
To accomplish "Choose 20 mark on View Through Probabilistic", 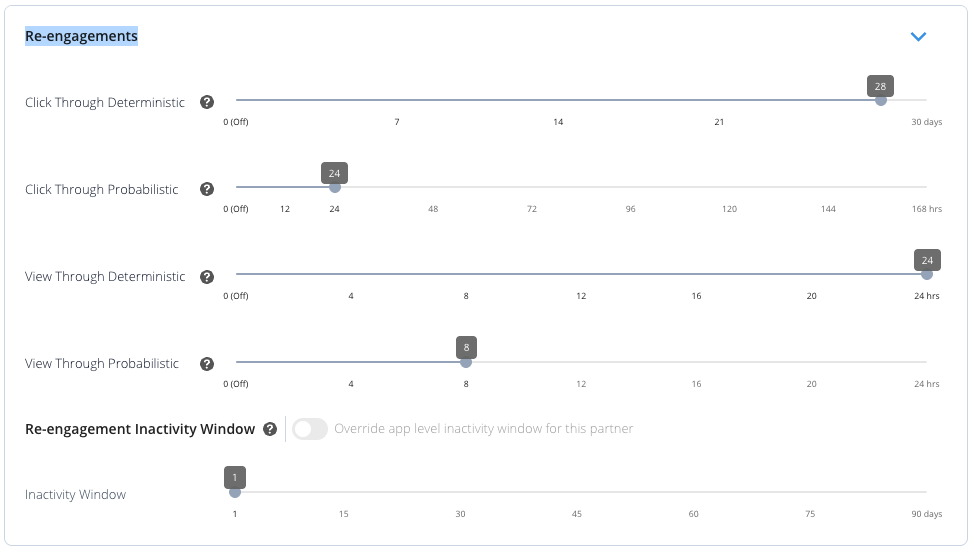I will click(x=812, y=361).
